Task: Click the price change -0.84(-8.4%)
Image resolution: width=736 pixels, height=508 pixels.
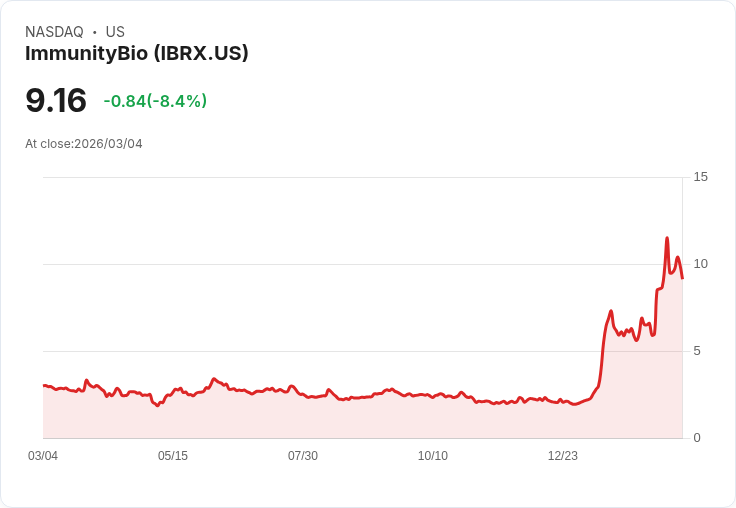Action: click(x=155, y=101)
